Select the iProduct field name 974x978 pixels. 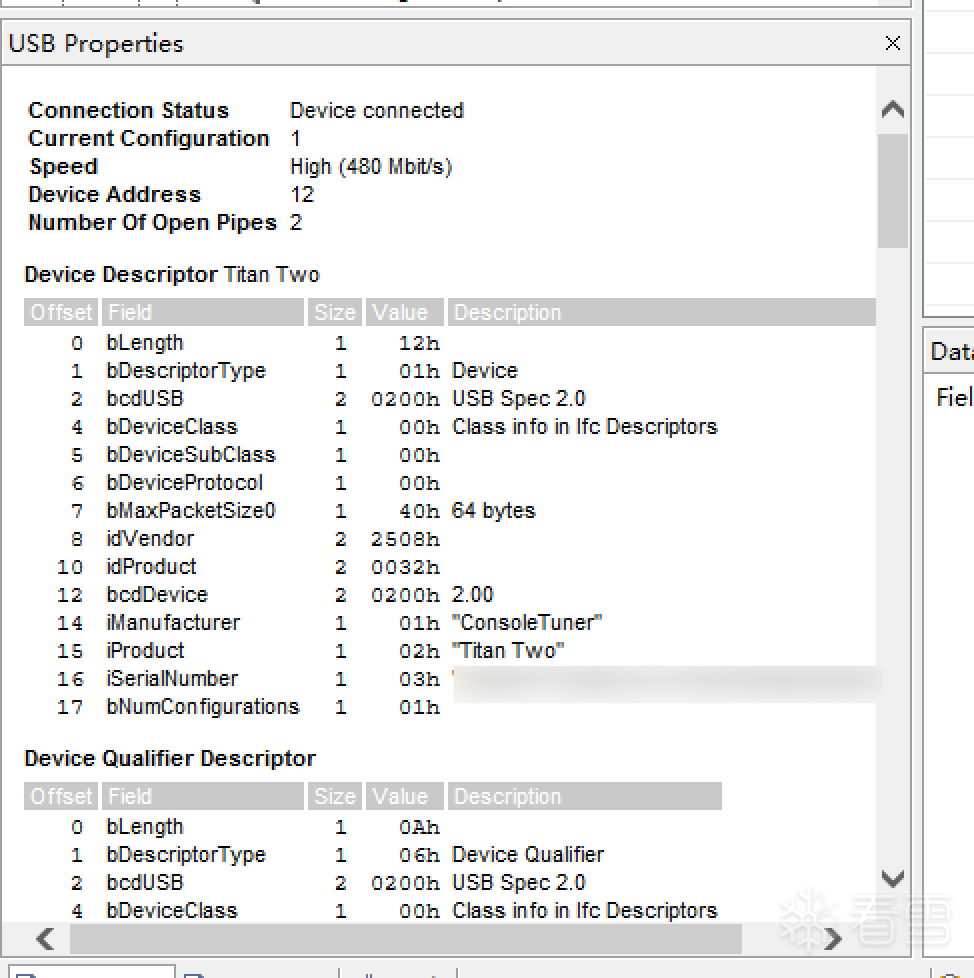(x=145, y=651)
